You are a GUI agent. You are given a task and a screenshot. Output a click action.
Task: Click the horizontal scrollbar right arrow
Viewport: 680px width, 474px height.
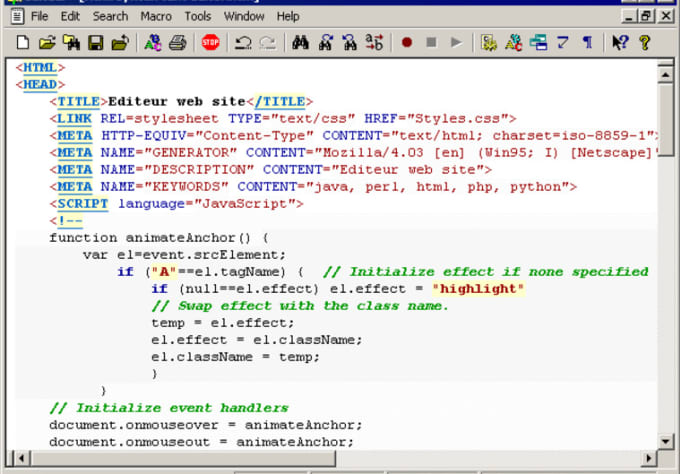point(649,458)
